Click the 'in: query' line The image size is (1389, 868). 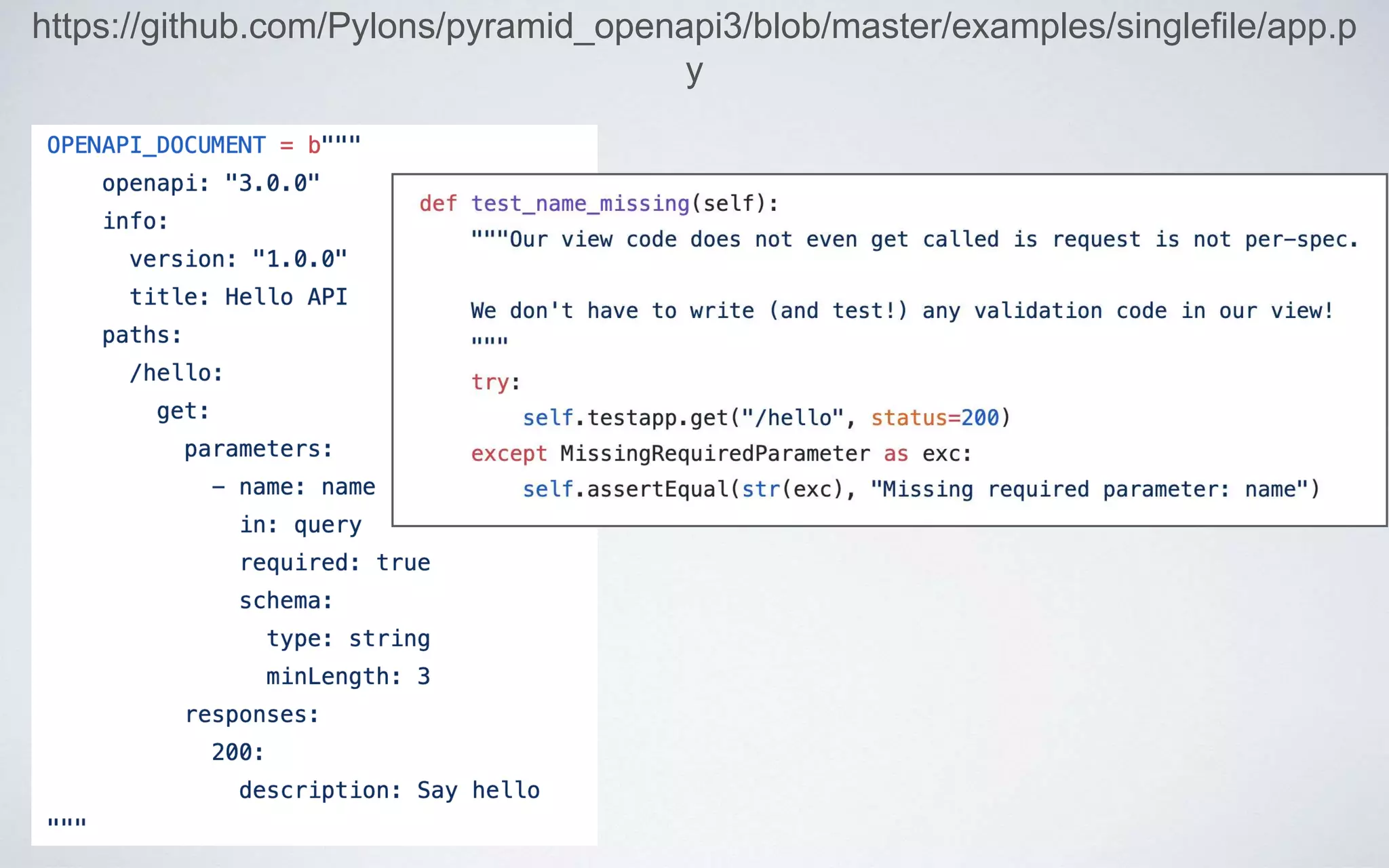300,525
